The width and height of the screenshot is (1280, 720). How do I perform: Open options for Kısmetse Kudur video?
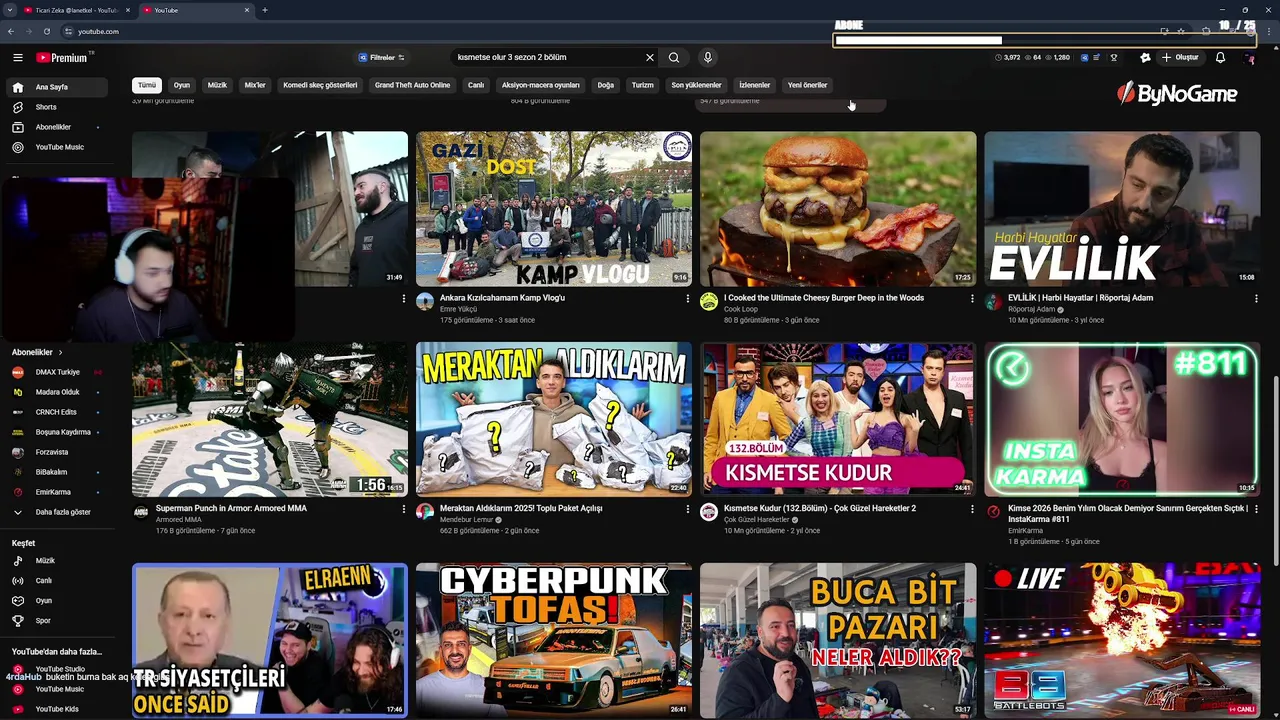972,509
